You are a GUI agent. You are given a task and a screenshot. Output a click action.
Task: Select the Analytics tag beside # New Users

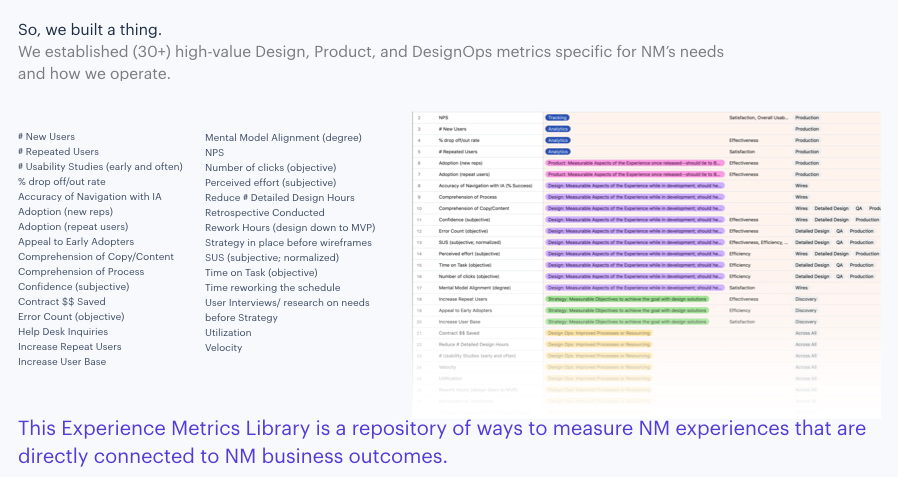pyautogui.click(x=557, y=129)
